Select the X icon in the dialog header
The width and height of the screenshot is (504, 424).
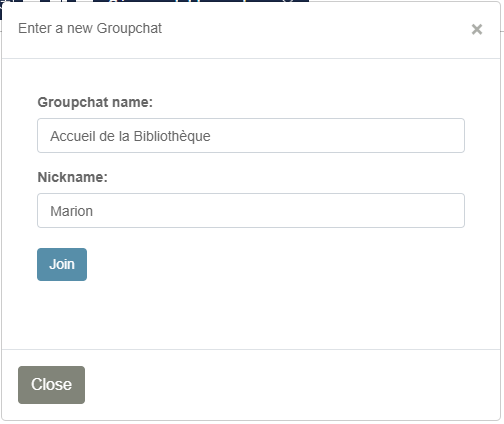click(477, 29)
